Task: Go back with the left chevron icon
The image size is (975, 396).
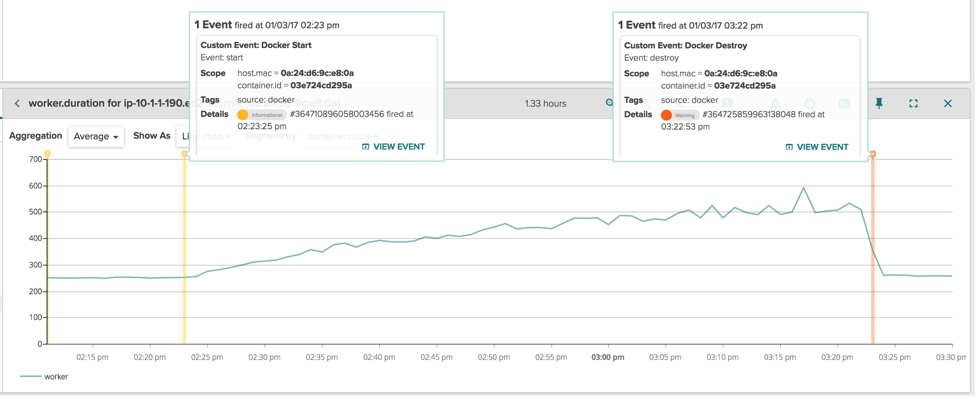Action: [x=17, y=104]
